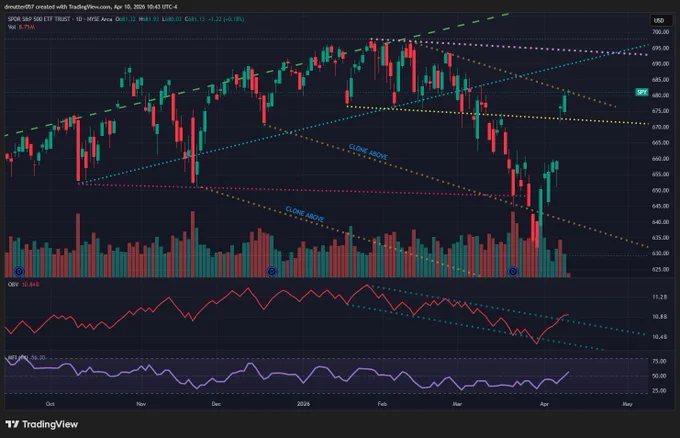
Task: Click the Mar label on time axis
Action: coord(457,404)
